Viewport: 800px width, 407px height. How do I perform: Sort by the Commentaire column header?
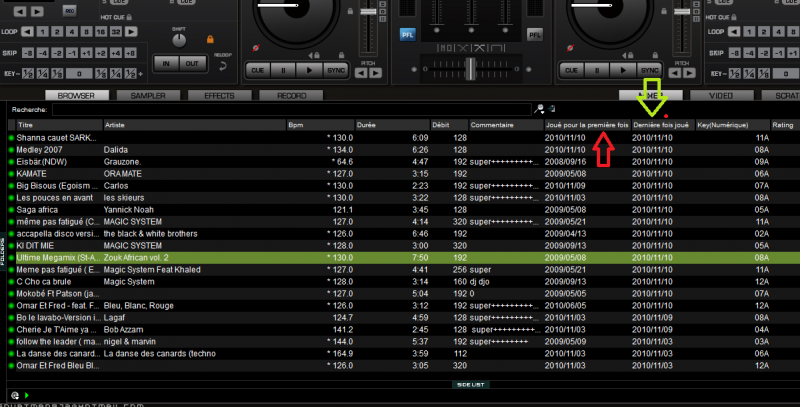pyautogui.click(x=506, y=125)
